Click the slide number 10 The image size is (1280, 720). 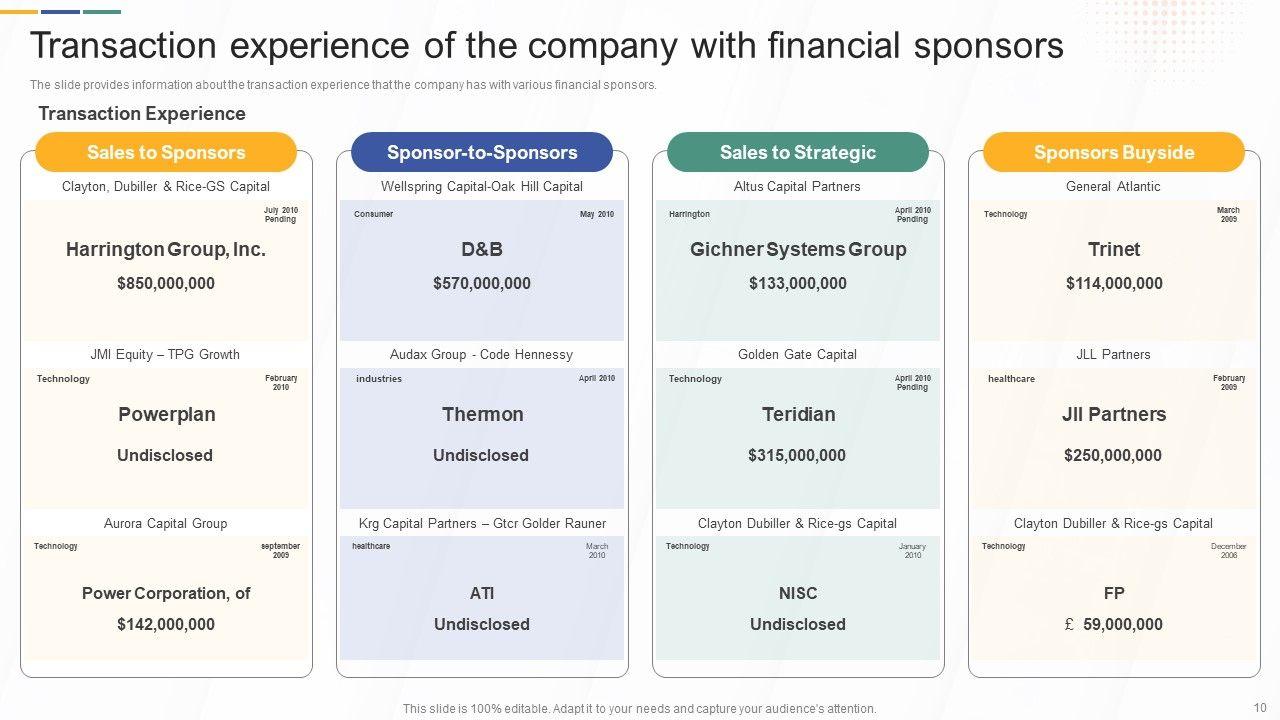(x=1259, y=707)
